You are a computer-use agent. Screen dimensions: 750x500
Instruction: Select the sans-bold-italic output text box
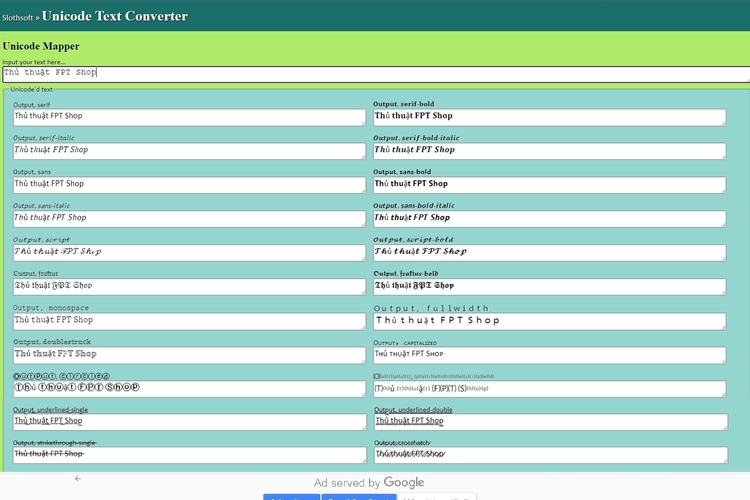click(x=550, y=219)
